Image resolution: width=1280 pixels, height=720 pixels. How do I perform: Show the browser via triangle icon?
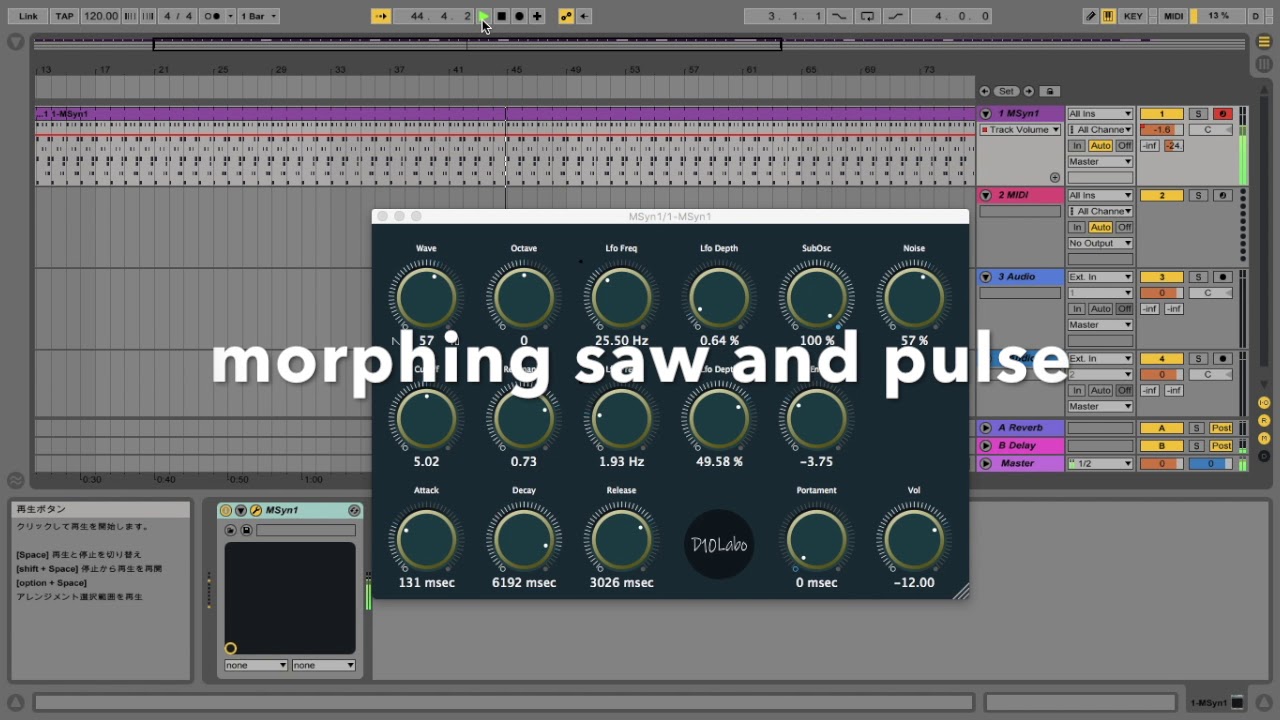tap(16, 42)
